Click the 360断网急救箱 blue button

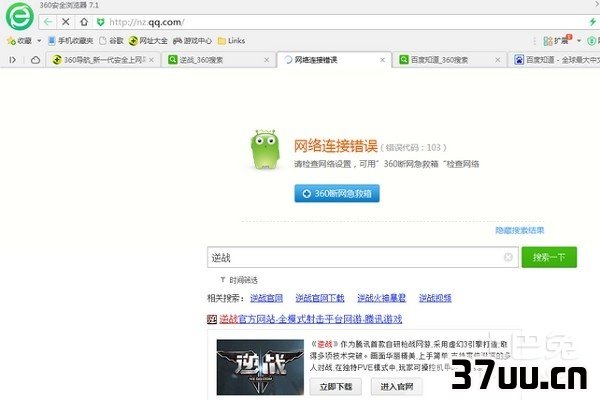click(x=337, y=193)
